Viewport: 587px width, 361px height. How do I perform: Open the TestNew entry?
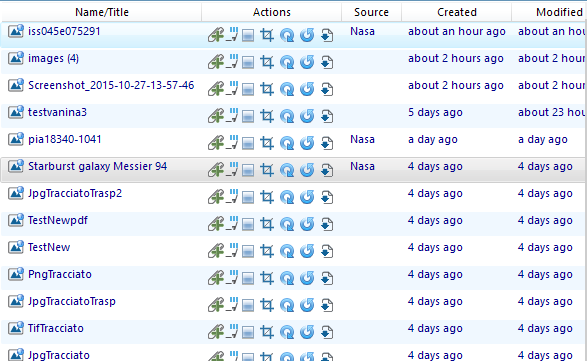[49, 247]
